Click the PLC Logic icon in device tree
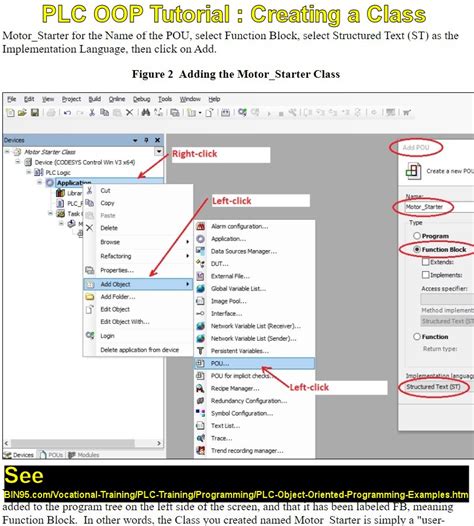474x526 pixels. pyautogui.click(x=39, y=172)
